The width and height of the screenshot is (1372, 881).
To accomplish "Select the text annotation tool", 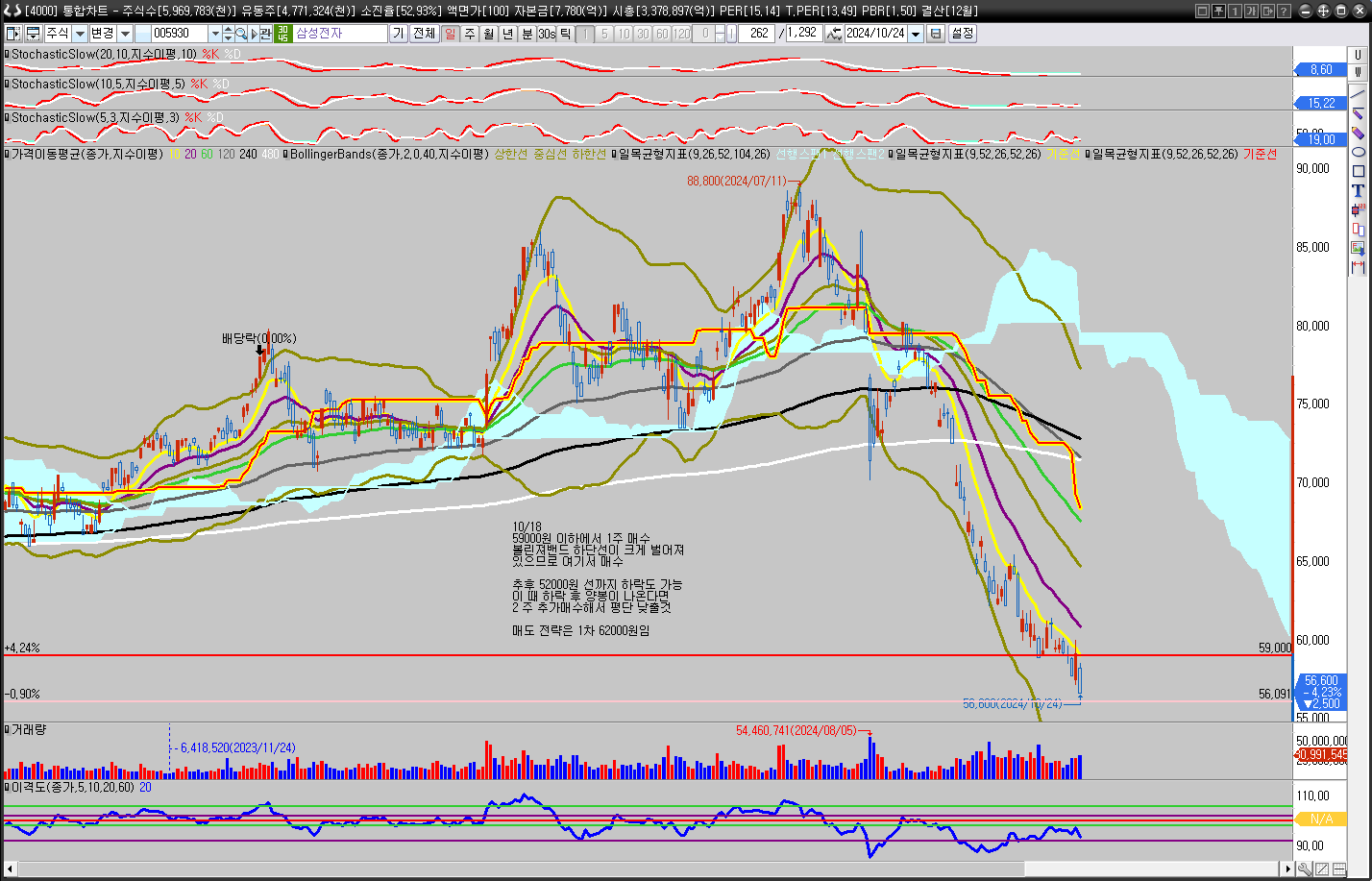I will click(1358, 190).
